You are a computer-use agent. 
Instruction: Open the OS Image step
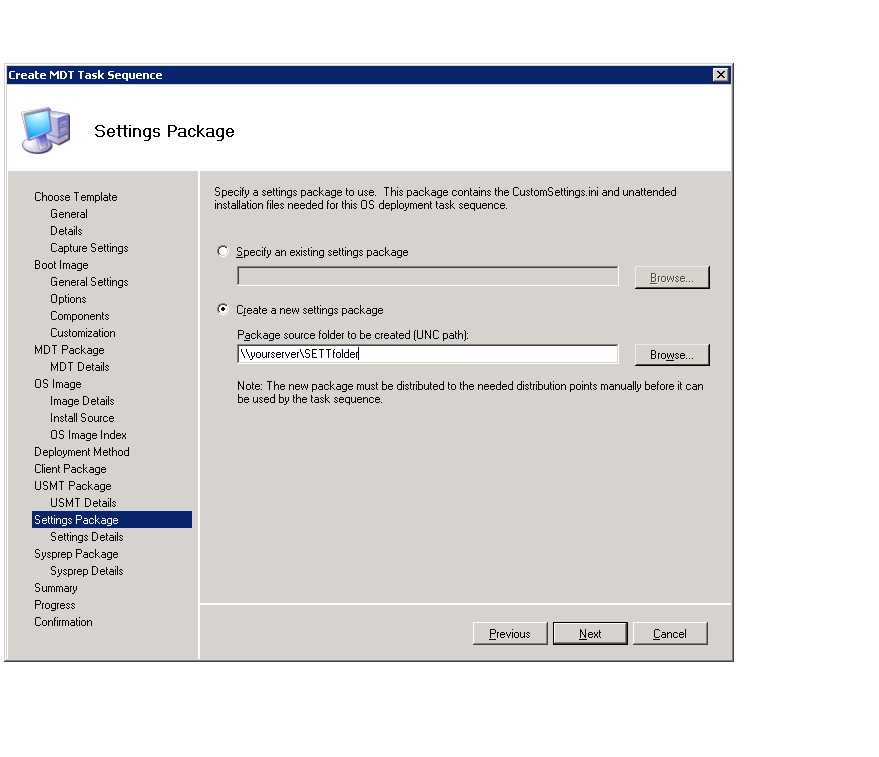[x=58, y=384]
